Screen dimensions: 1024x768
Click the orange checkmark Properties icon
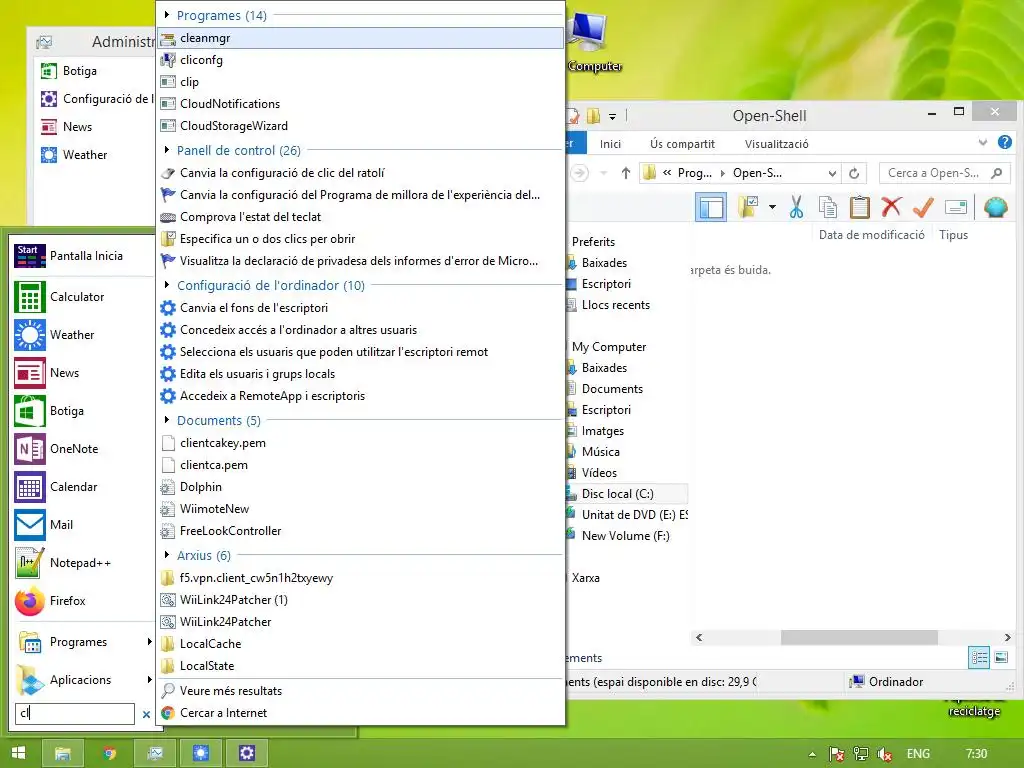point(923,208)
